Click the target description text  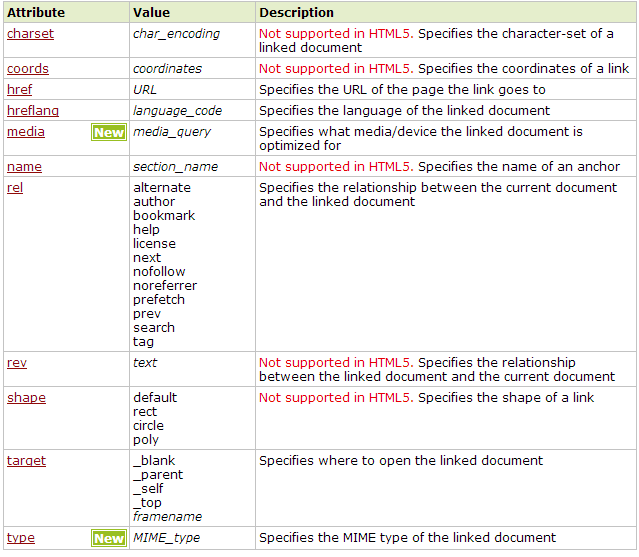(x=401, y=460)
